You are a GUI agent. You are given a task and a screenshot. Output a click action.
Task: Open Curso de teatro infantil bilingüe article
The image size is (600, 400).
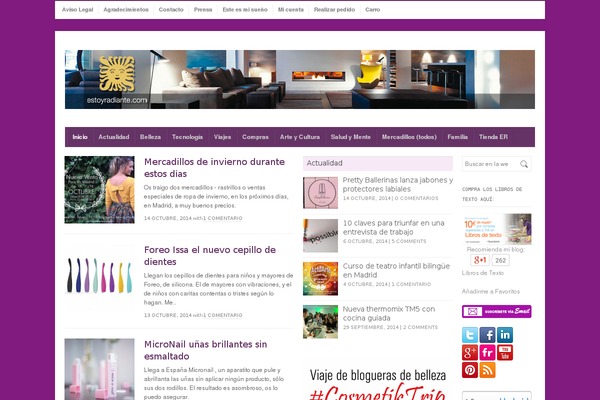[396, 270]
